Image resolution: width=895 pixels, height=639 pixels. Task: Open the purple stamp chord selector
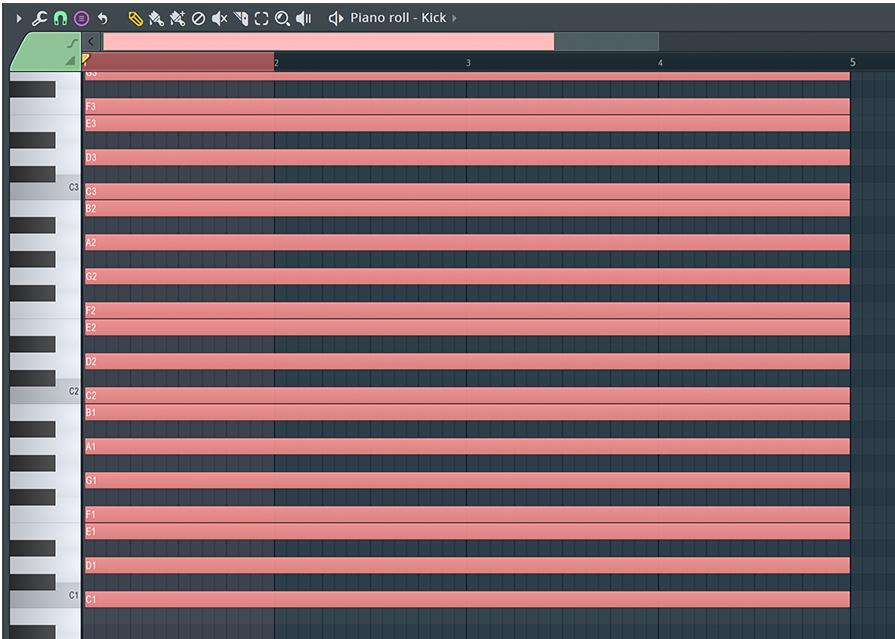(82, 19)
